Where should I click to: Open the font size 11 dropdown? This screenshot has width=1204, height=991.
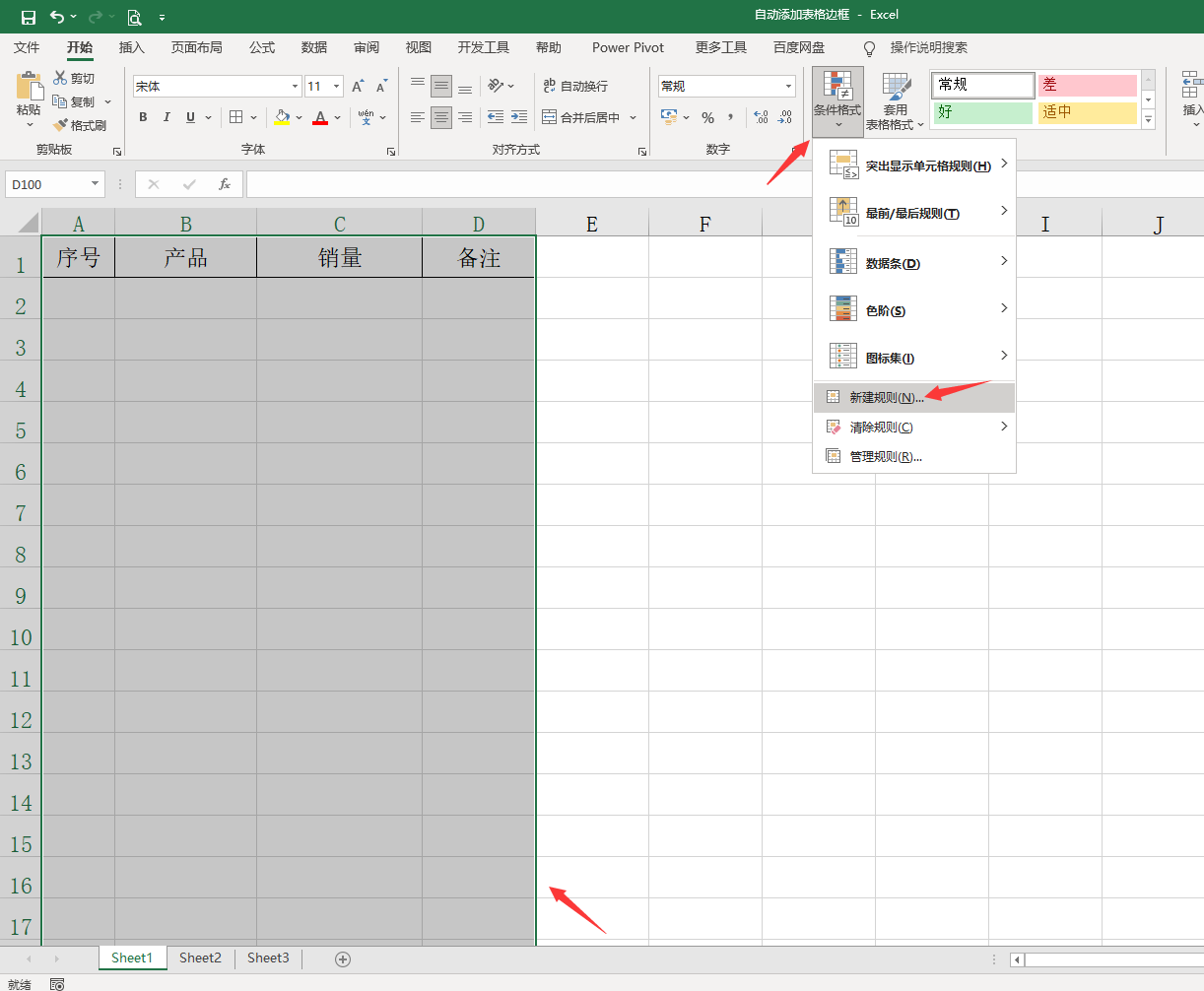click(x=336, y=87)
